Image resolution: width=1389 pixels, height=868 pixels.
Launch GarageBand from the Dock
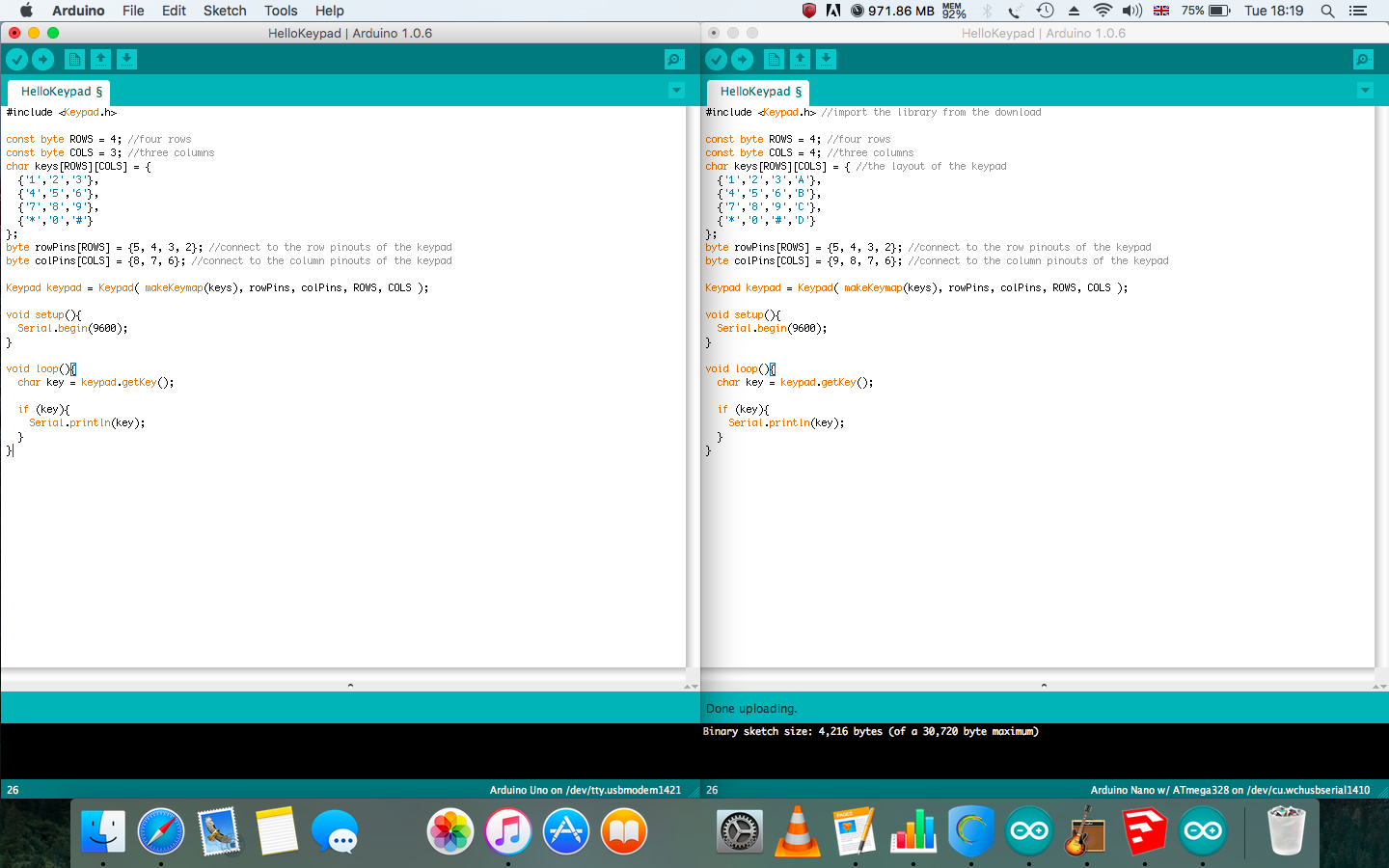(1087, 831)
